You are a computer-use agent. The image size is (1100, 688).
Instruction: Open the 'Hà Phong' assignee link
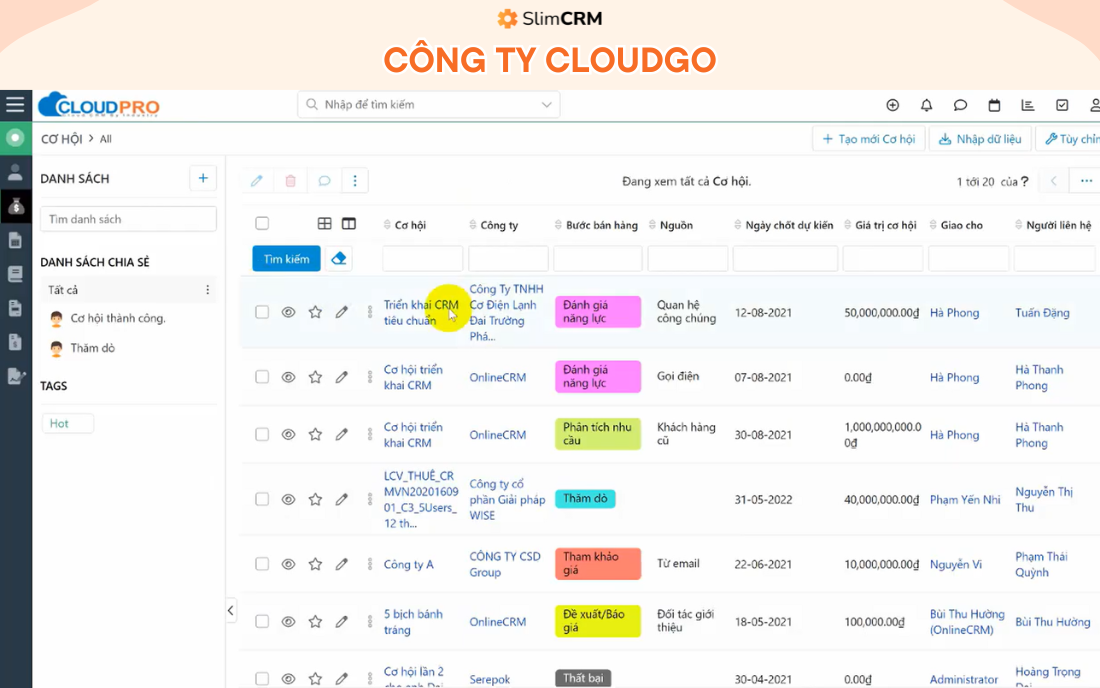pos(954,312)
